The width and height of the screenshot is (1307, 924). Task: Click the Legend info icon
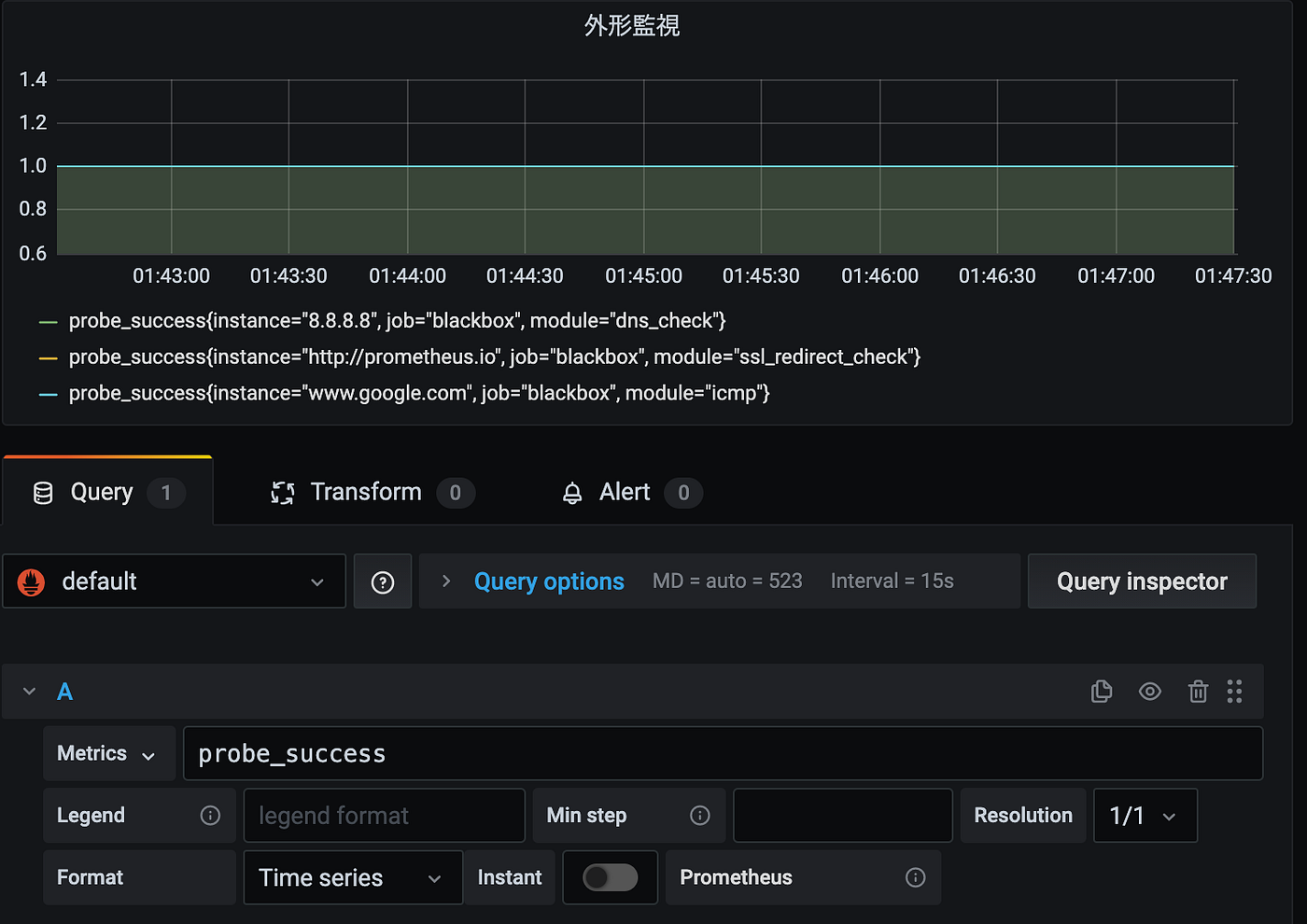tap(210, 816)
